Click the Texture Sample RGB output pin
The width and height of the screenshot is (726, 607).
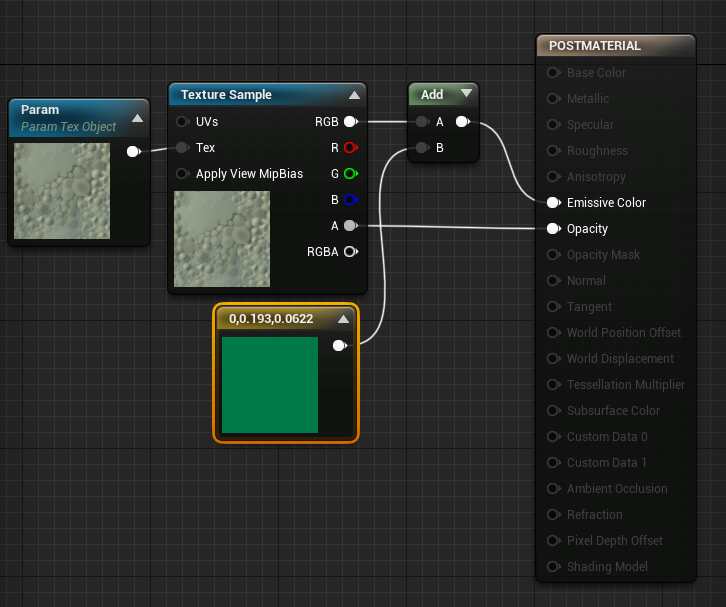click(x=350, y=122)
